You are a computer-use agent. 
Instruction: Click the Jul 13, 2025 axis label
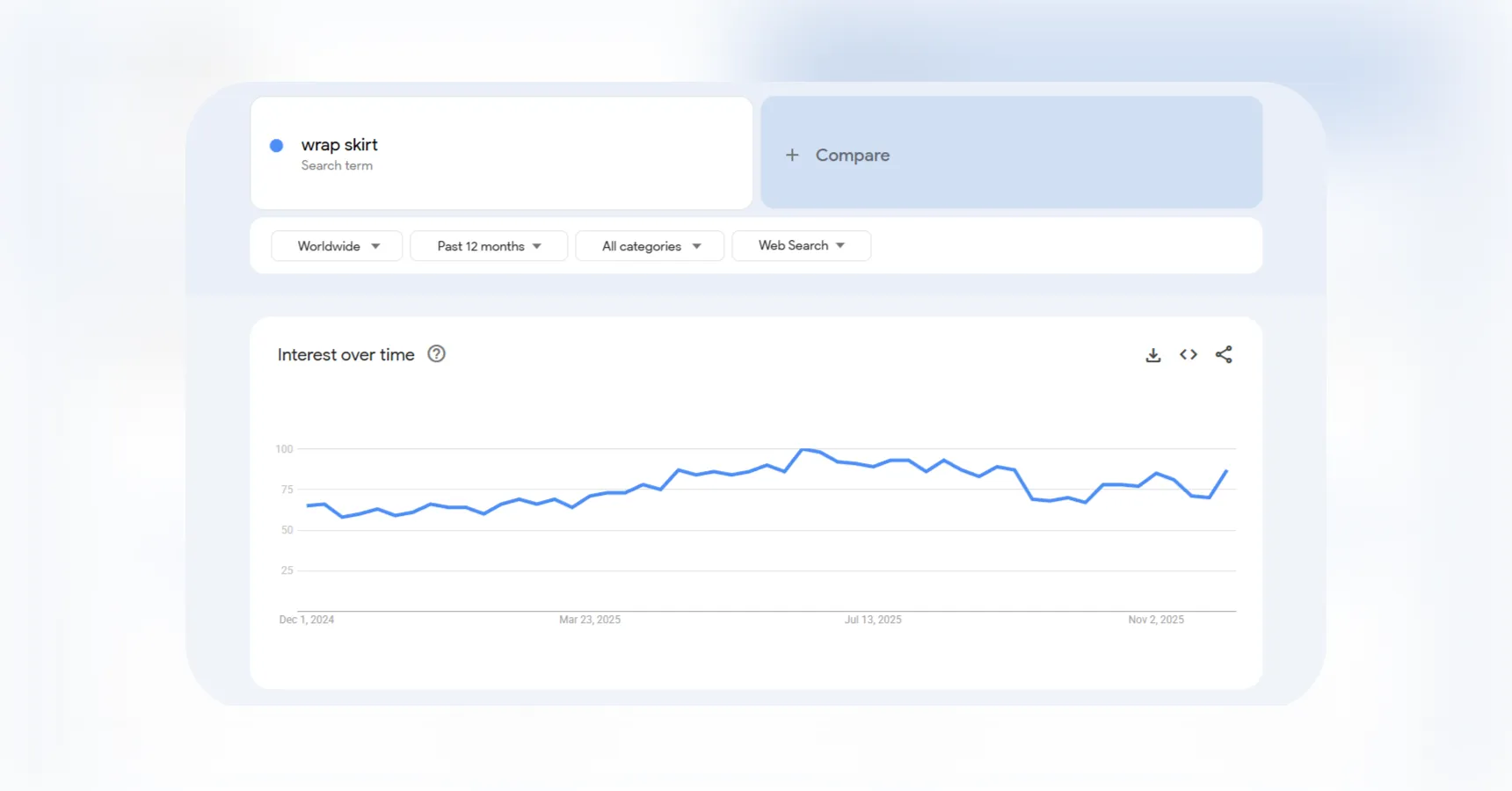coord(872,619)
